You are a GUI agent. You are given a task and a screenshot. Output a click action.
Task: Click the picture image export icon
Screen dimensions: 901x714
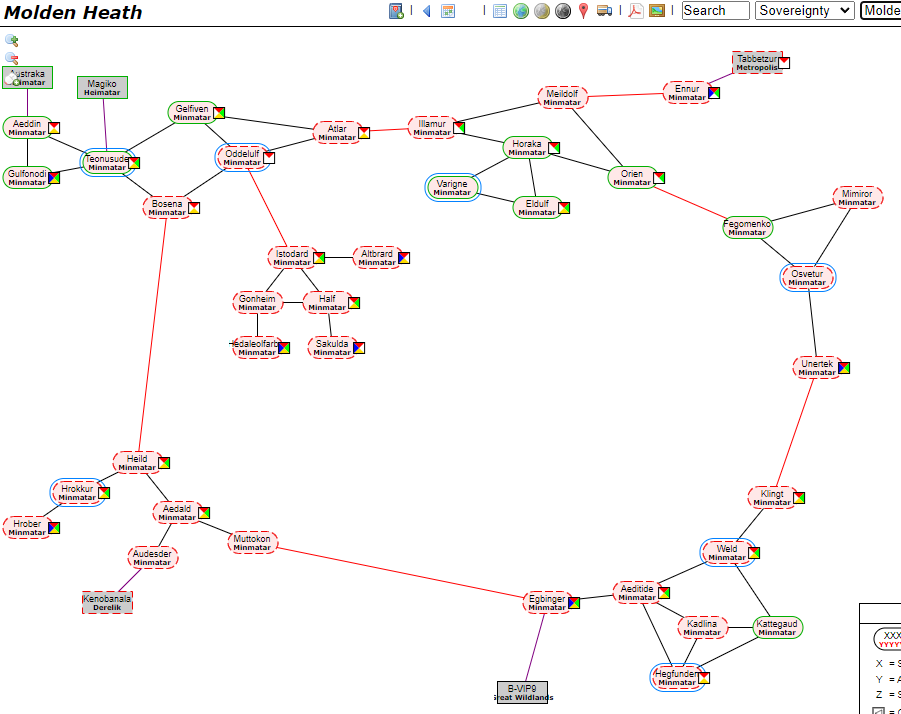point(657,11)
